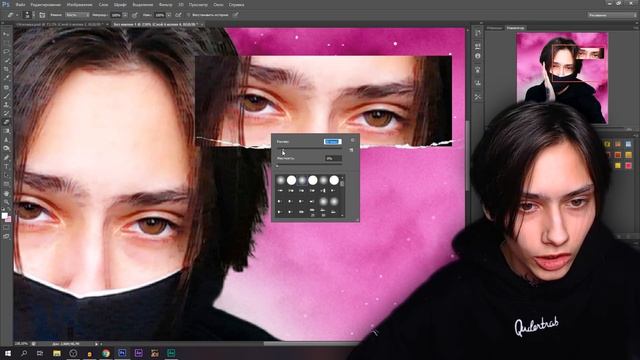Toggle airbrush mode in options bar
The height and width of the screenshot is (360, 640).
click(178, 15)
